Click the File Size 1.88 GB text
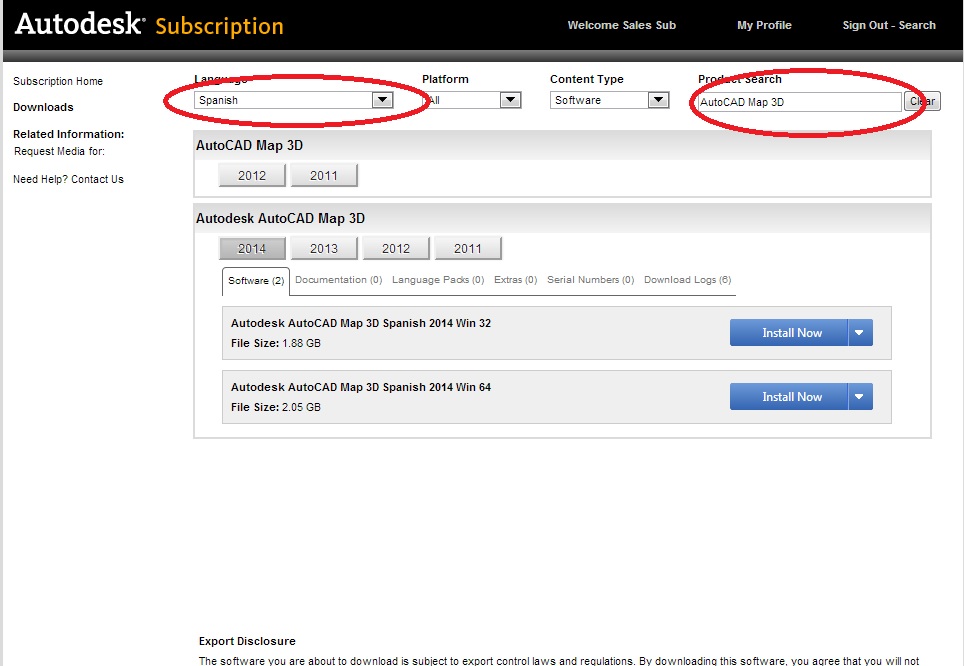 [276, 343]
